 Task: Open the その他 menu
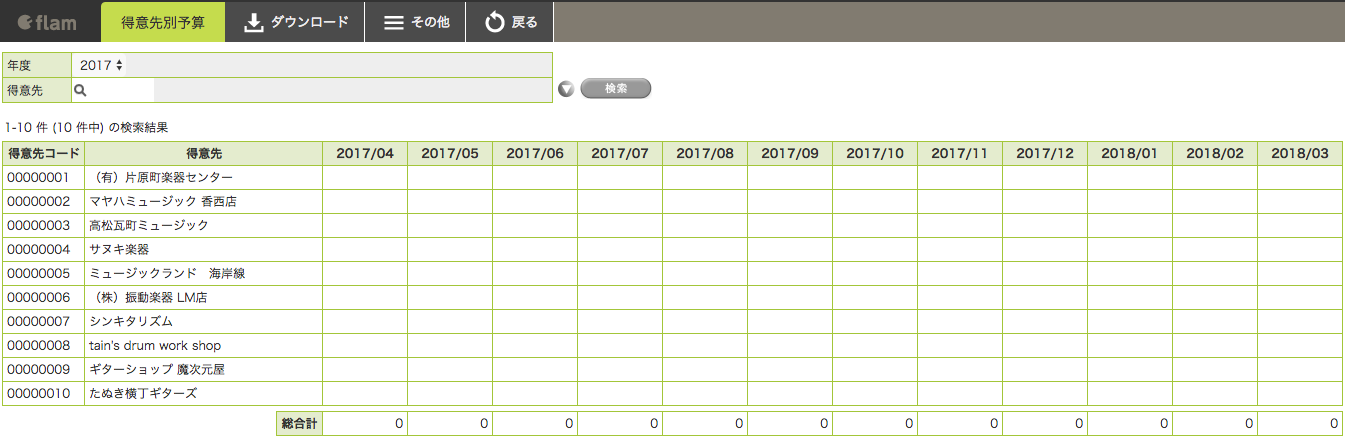click(415, 22)
